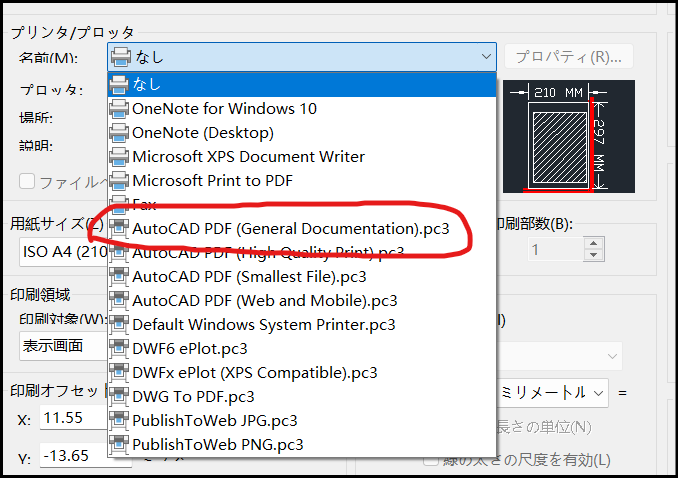Open the ISO A4 paper size dropdown

[x=63, y=251]
